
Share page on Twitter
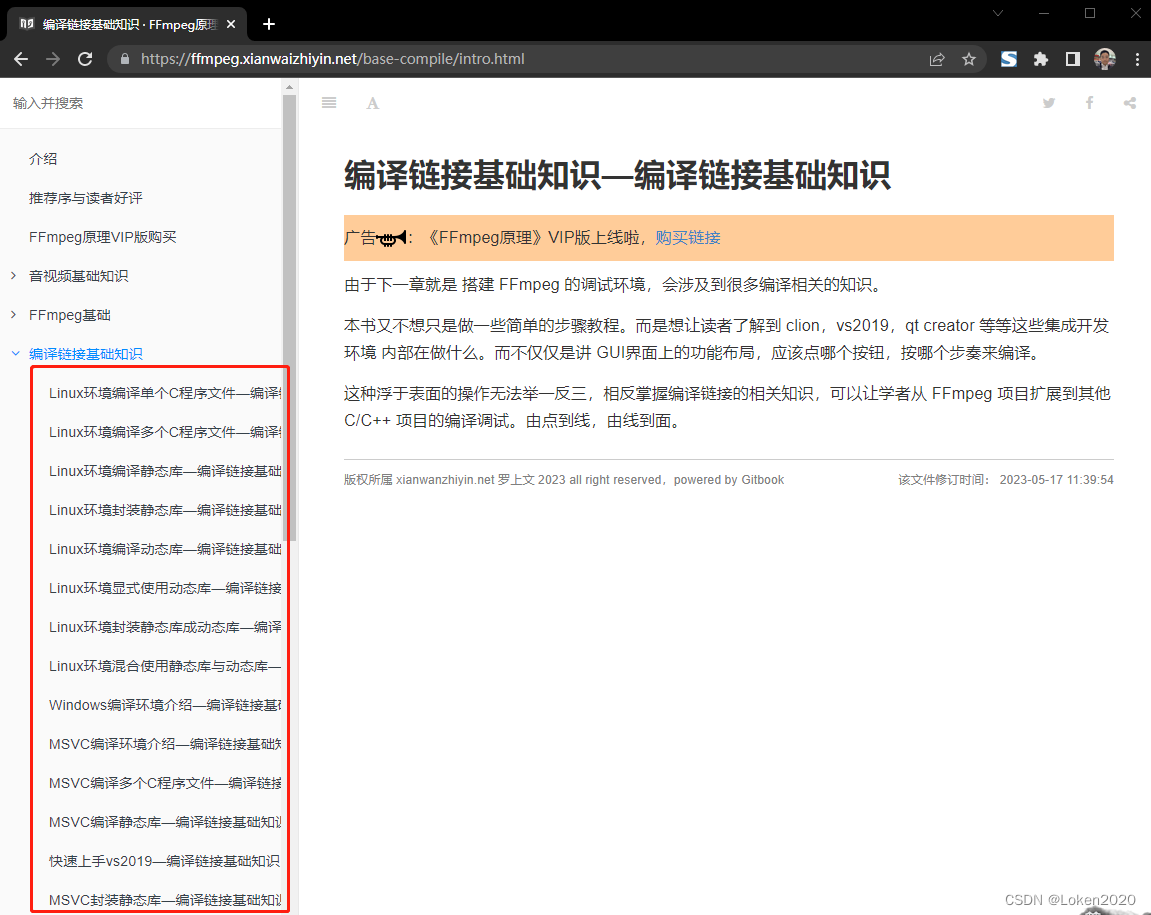click(1049, 103)
